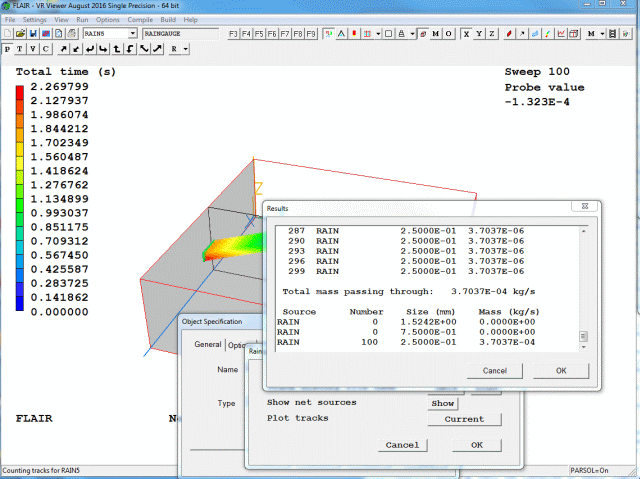Click the save disk icon in toolbar
The image size is (640, 479).
click(33, 33)
